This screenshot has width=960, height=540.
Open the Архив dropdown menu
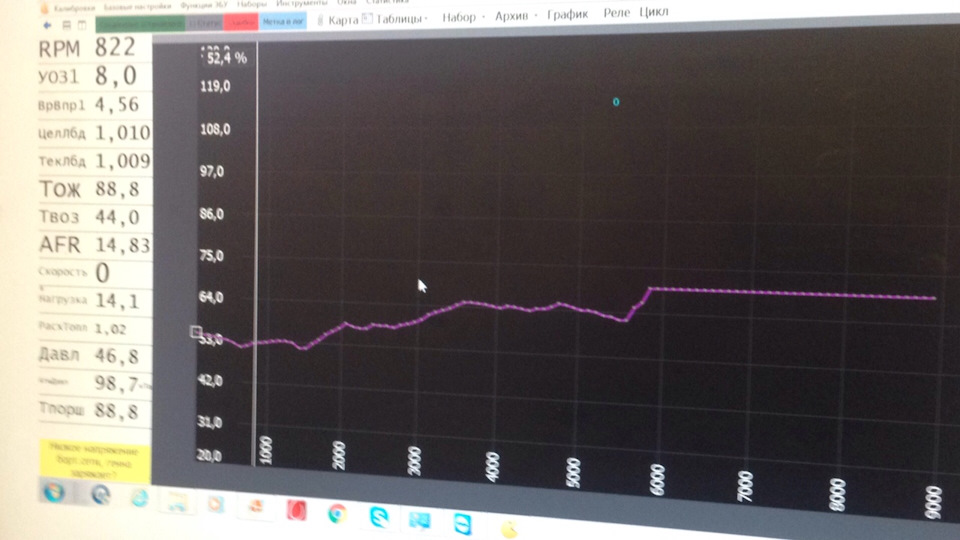tap(515, 16)
